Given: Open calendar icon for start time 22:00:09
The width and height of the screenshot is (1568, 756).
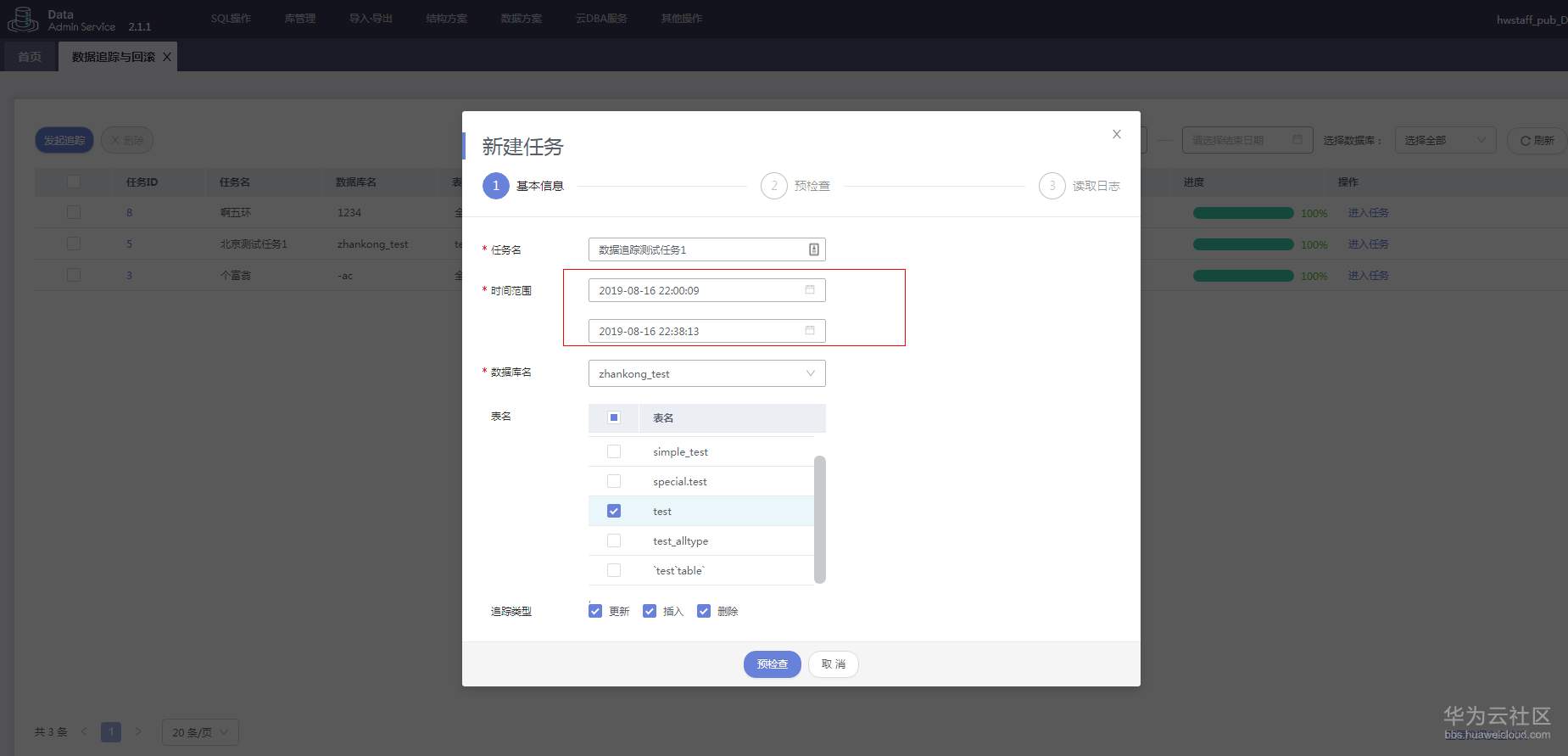Looking at the screenshot, I should click(x=810, y=290).
